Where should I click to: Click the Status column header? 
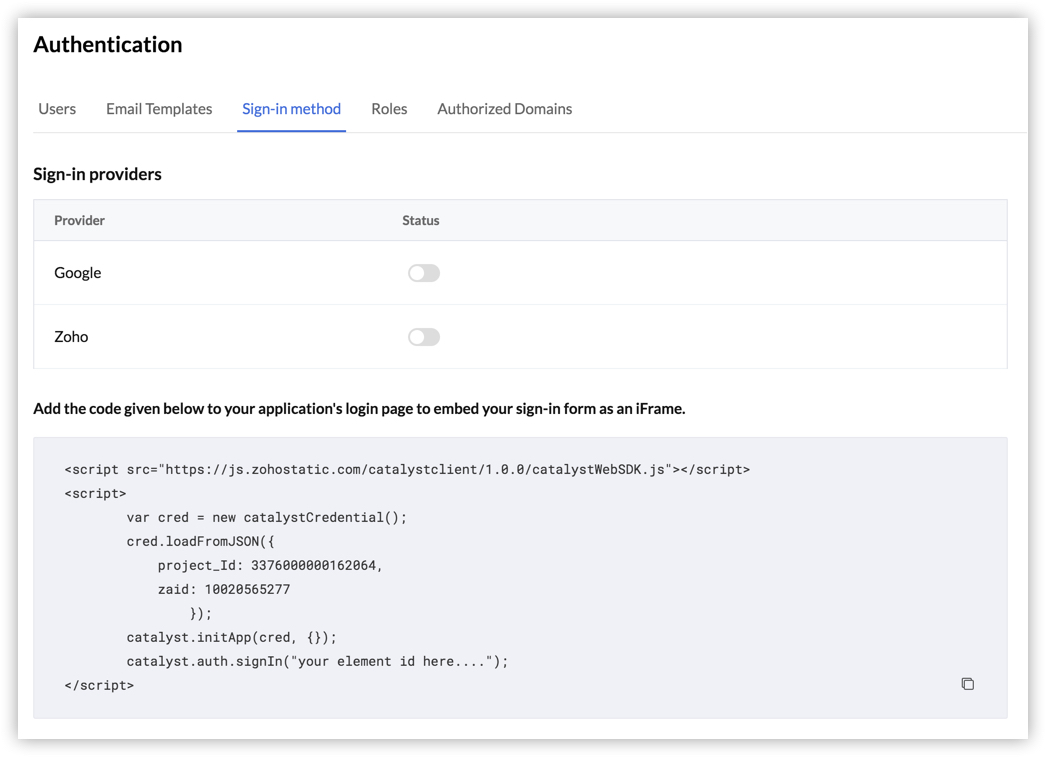421,220
